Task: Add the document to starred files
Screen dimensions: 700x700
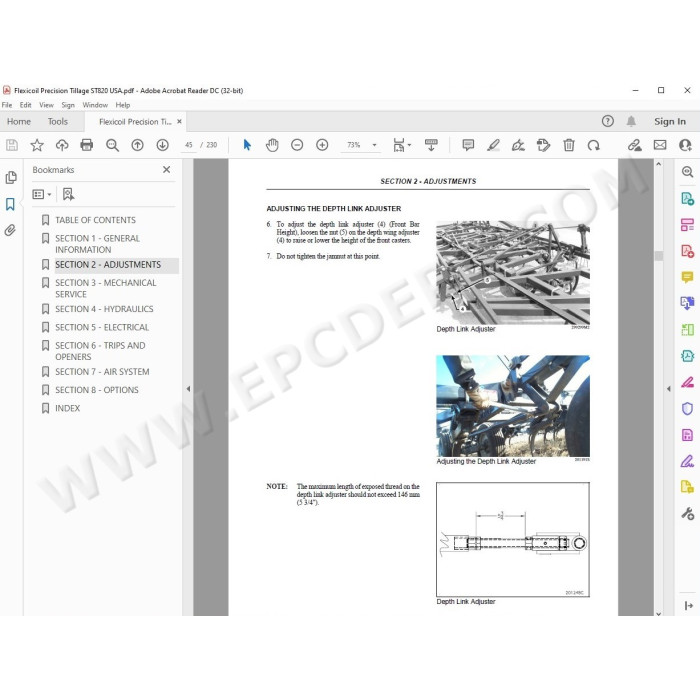Action: coord(37,145)
